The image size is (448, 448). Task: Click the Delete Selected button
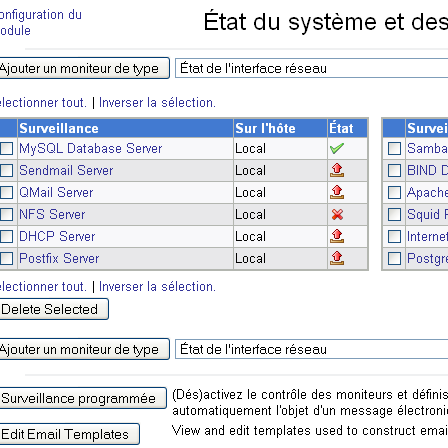coord(54,309)
